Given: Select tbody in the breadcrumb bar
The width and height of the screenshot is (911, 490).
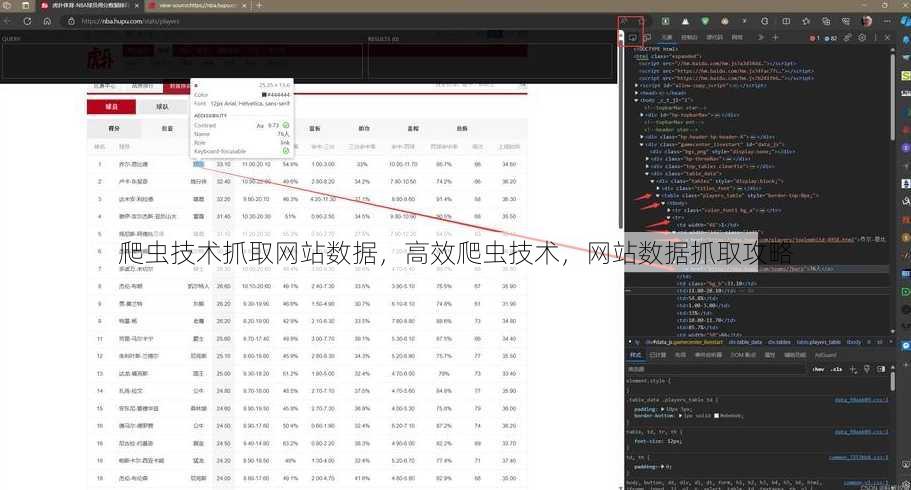Looking at the screenshot, I should point(853,342).
